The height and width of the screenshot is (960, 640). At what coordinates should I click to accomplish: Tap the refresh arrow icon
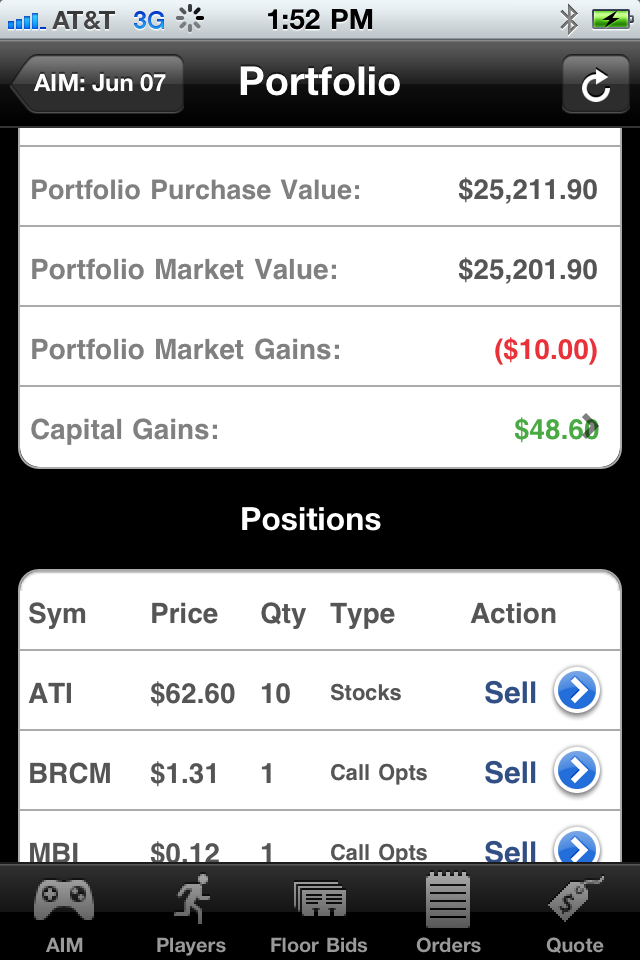[x=596, y=85]
